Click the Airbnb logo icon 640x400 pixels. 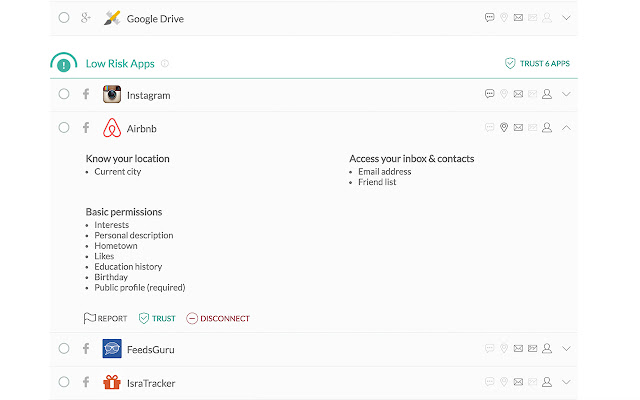(x=112, y=128)
